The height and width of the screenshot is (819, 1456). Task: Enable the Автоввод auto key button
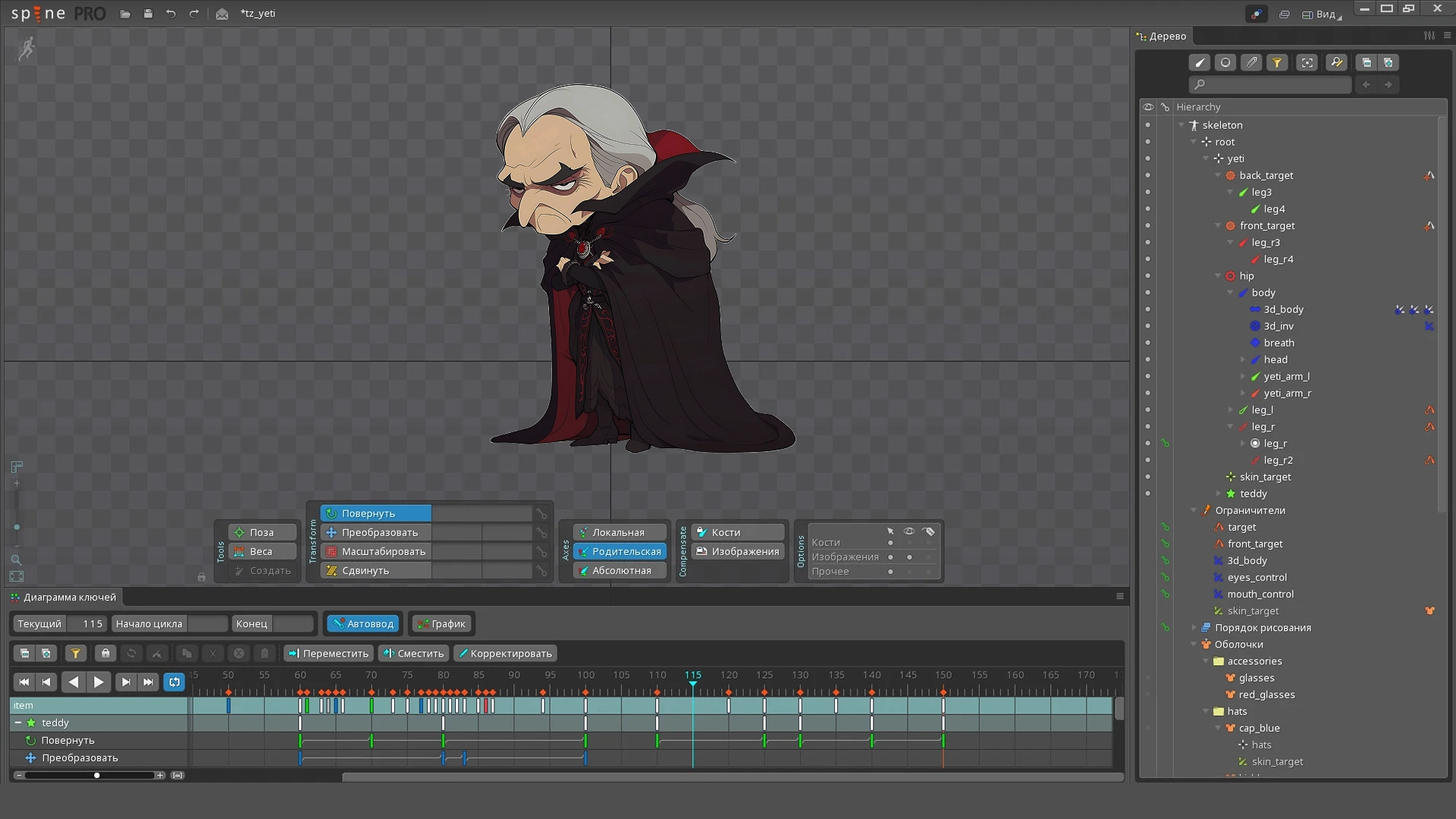point(363,623)
